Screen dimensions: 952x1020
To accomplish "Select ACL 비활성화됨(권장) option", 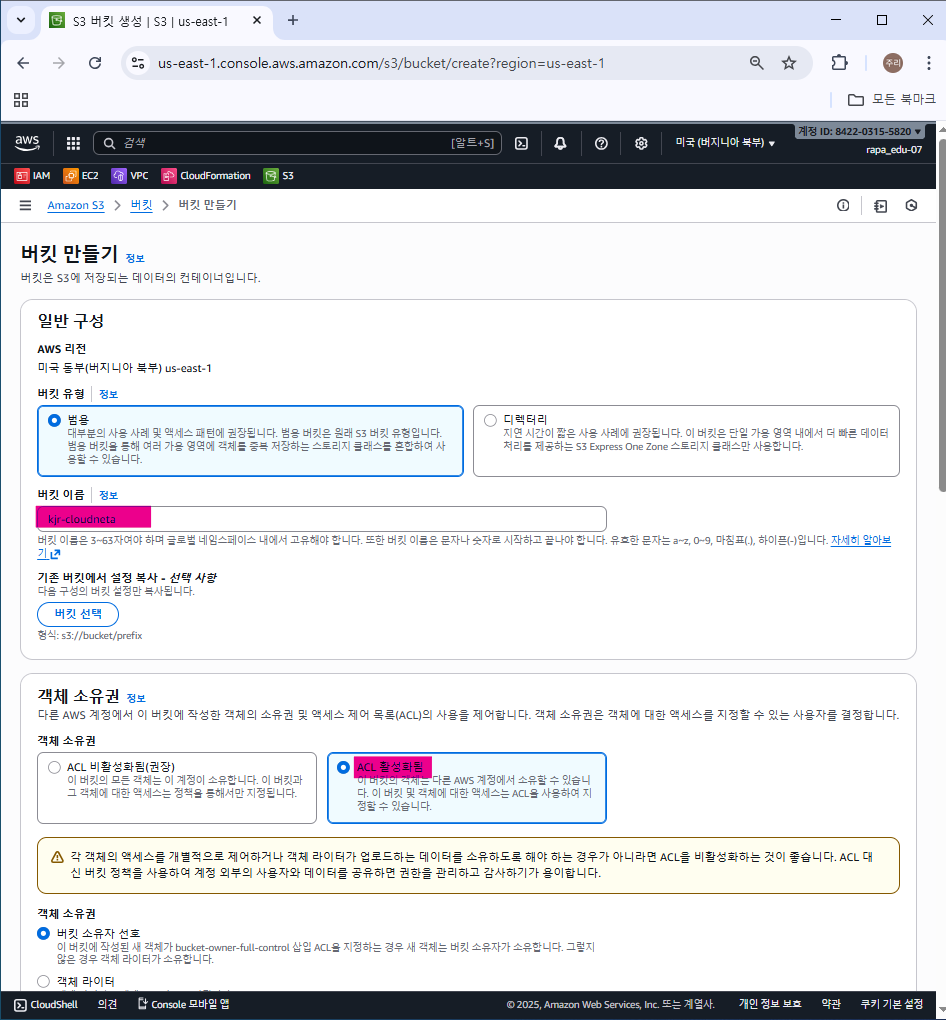I will click(55, 768).
